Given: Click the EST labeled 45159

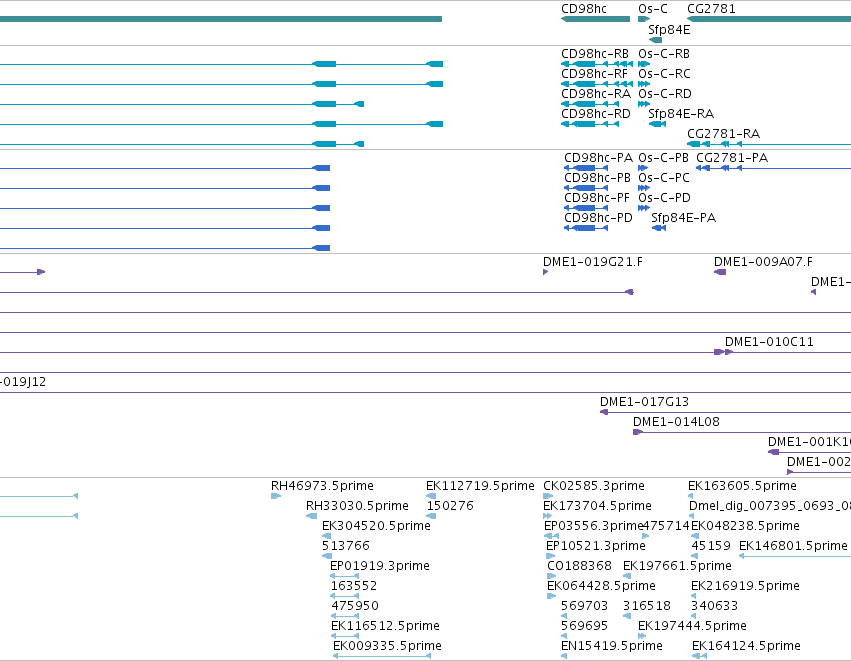Looking at the screenshot, I should (x=711, y=546).
